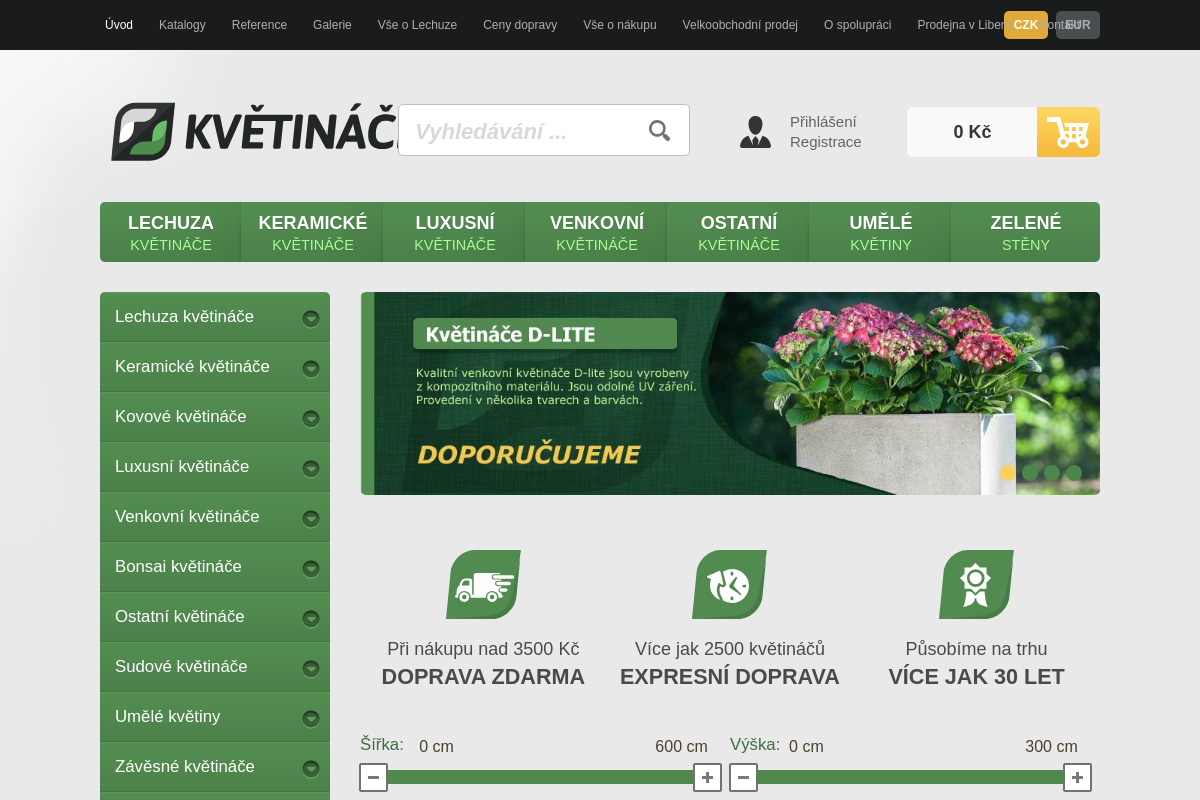Expand Lechuza květináče sidebar category

pos(311,318)
